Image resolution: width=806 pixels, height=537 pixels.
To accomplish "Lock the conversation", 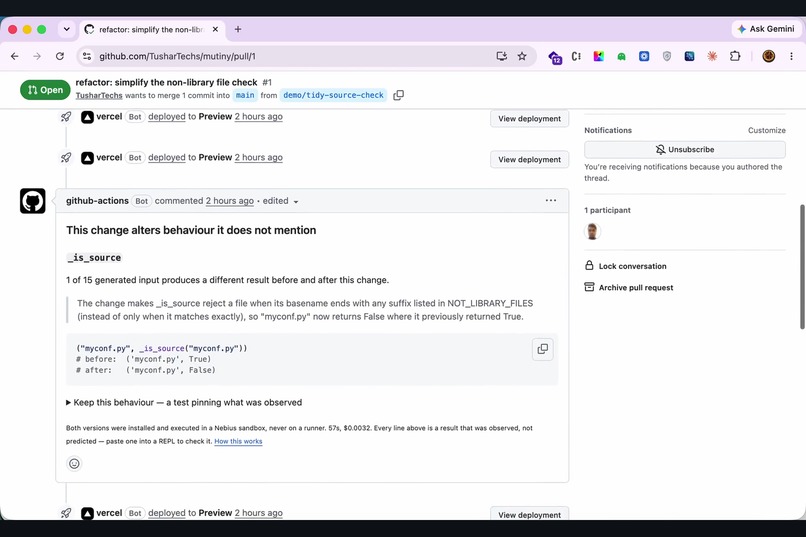I will click(x=626, y=266).
